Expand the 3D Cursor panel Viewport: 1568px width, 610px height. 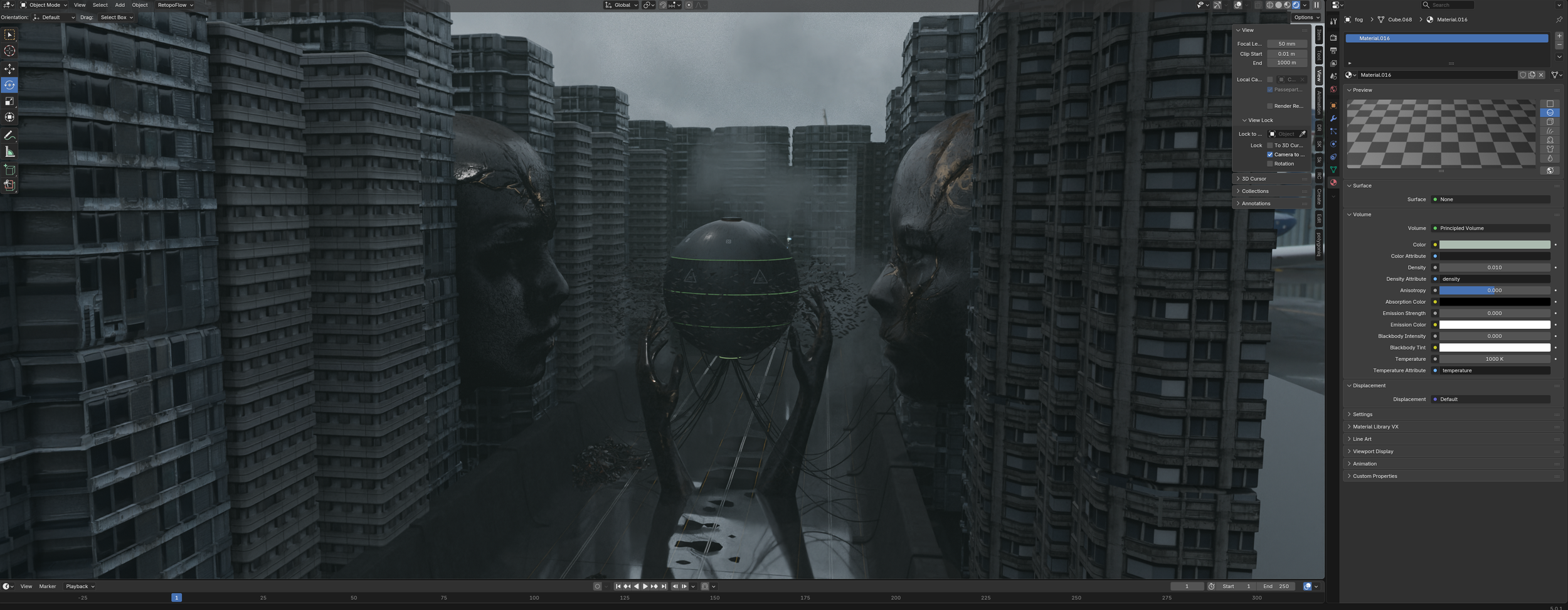(1252, 178)
